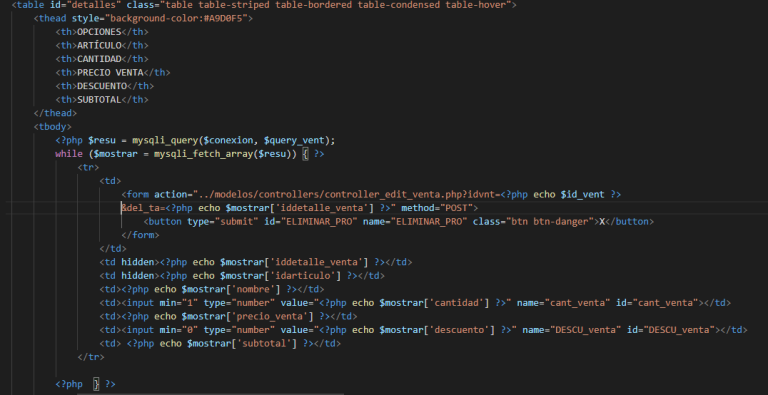This screenshot has width=768, height=395.
Task: Click highlighted closing brace in last php line
Action: pyautogui.click(x=96, y=384)
